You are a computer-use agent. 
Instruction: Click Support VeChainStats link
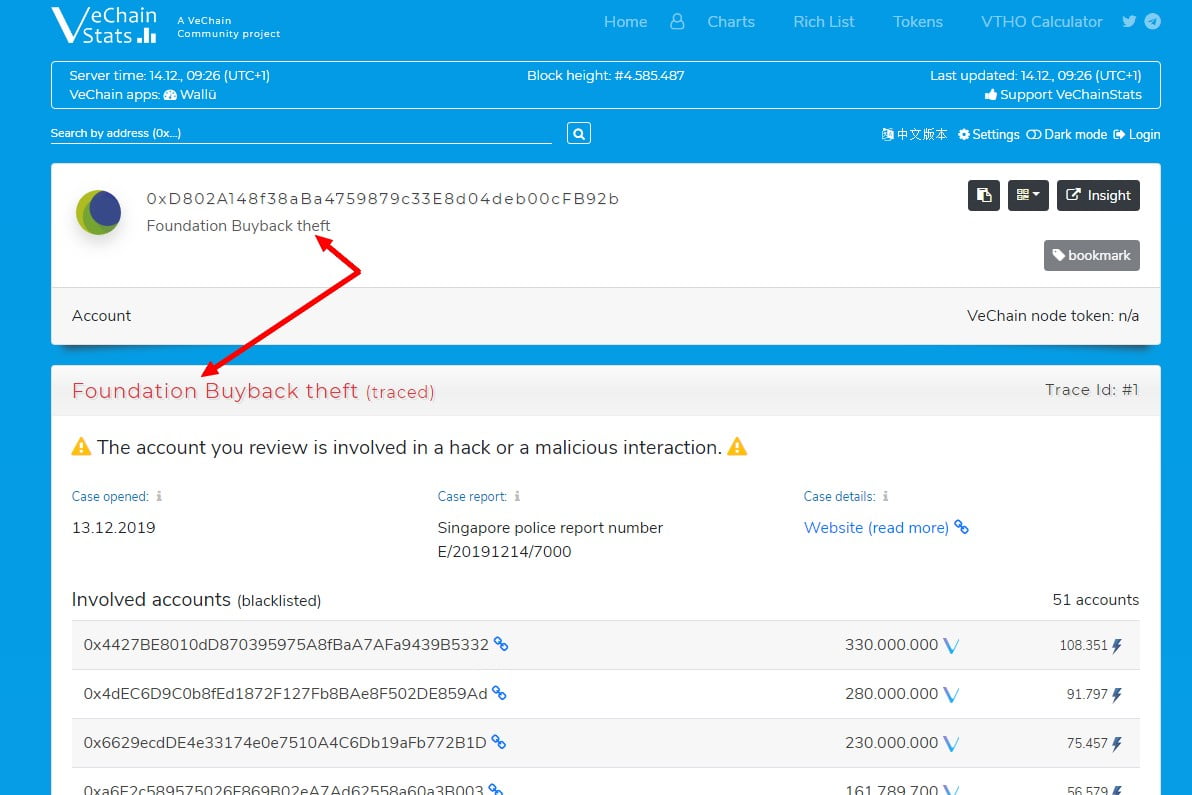point(1063,94)
